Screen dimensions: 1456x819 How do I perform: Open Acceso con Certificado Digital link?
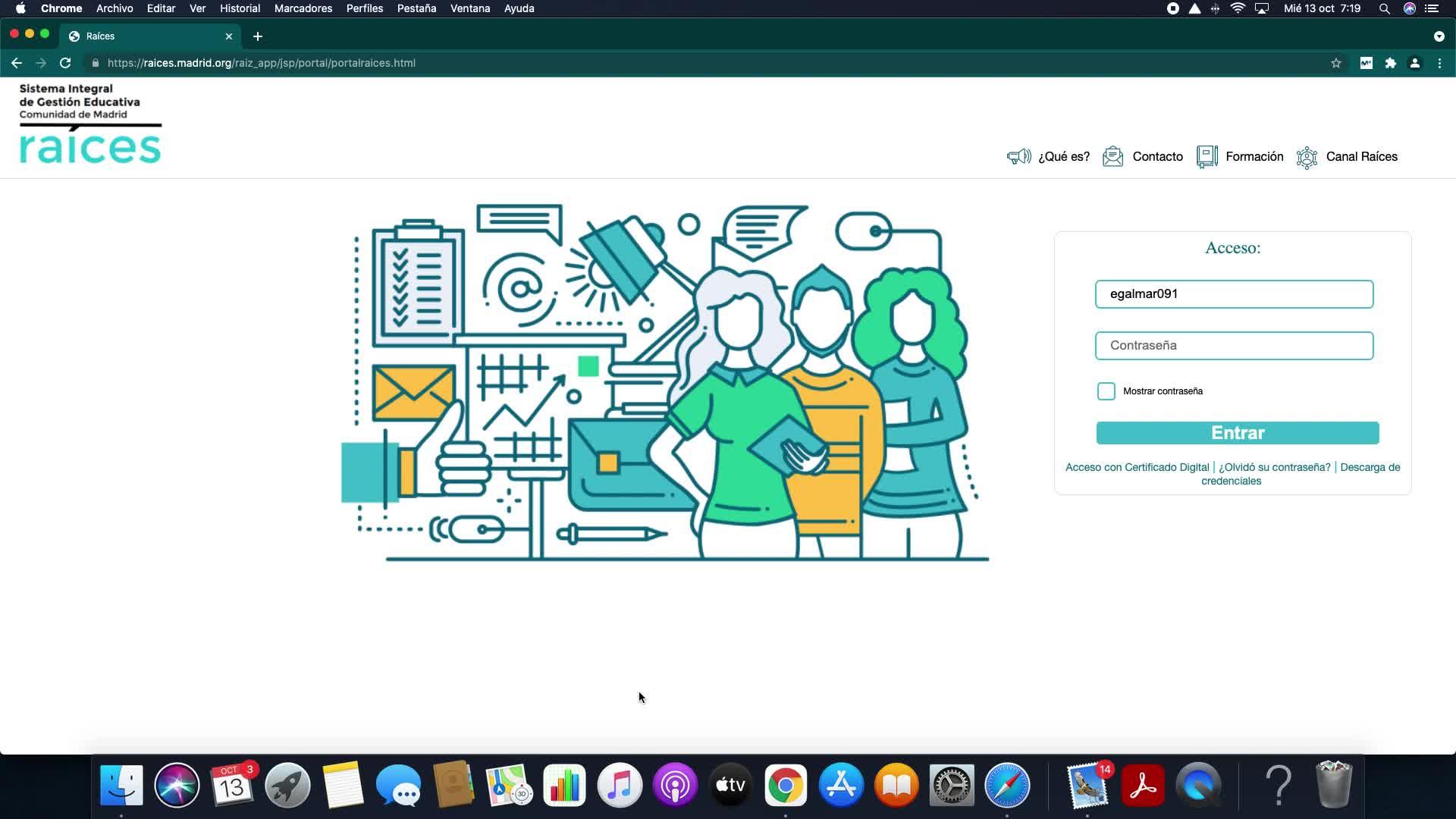1137,467
